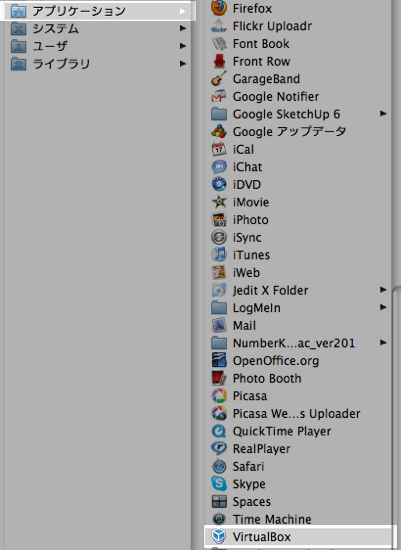Expand the ユーザ submenu arrow
The height and width of the screenshot is (550, 401).
click(x=183, y=46)
